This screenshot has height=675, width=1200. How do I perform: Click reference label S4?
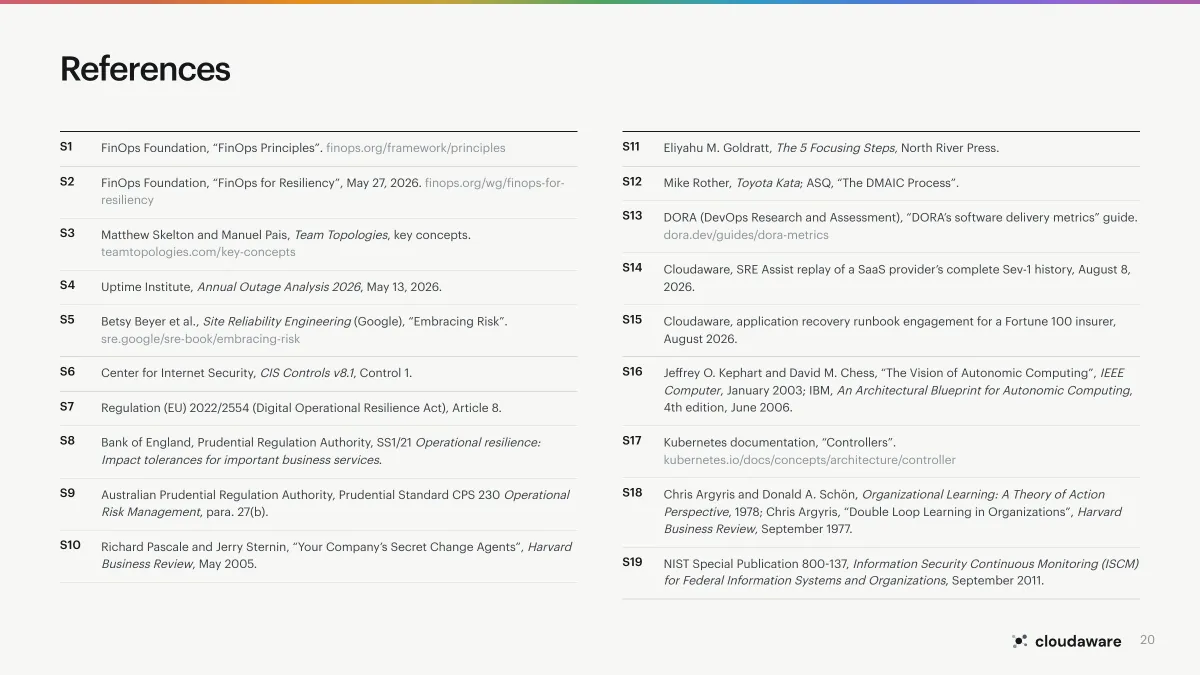tap(67, 285)
